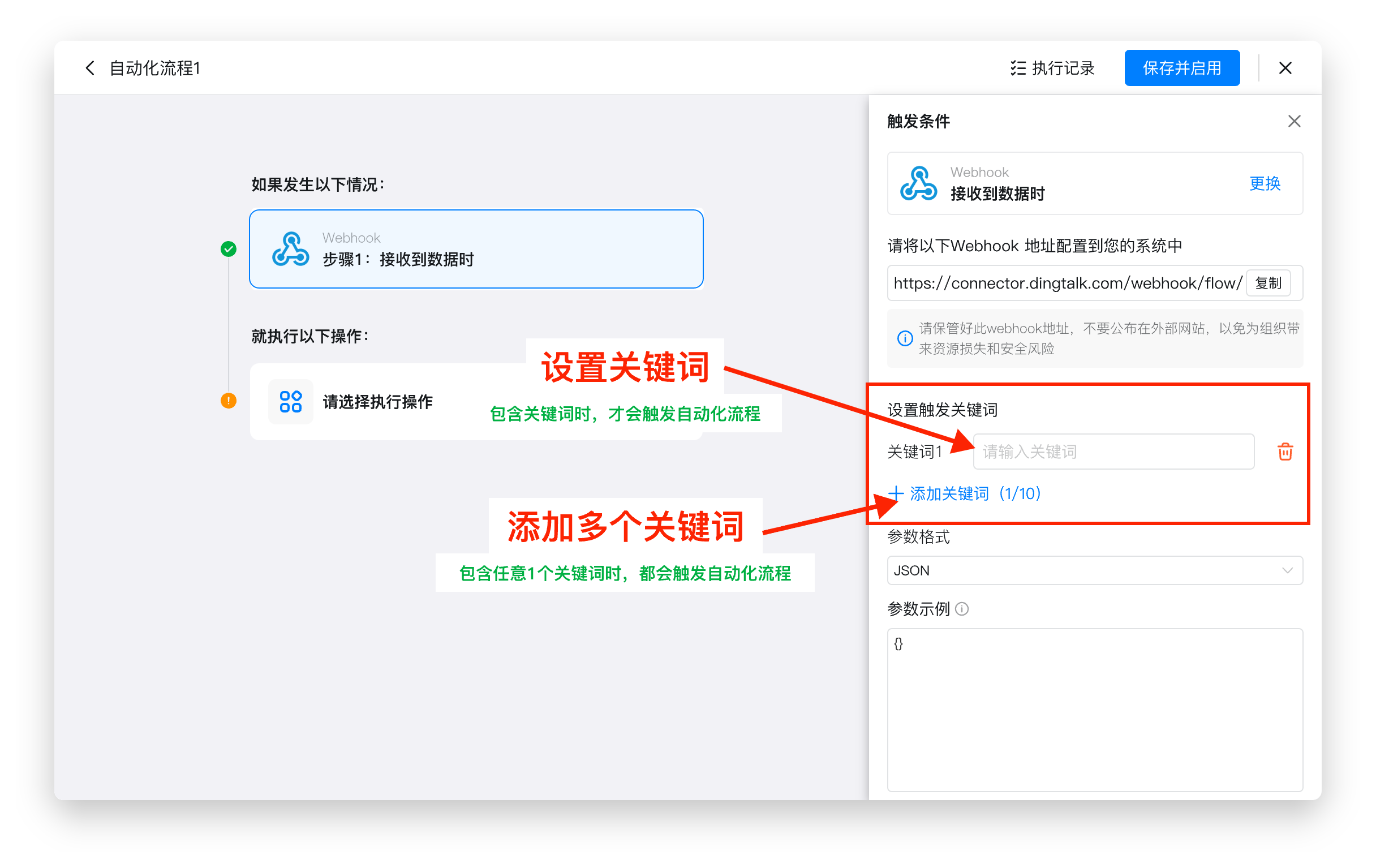
Task: Click the Webhook icon in 步骤1
Action: coord(291,248)
